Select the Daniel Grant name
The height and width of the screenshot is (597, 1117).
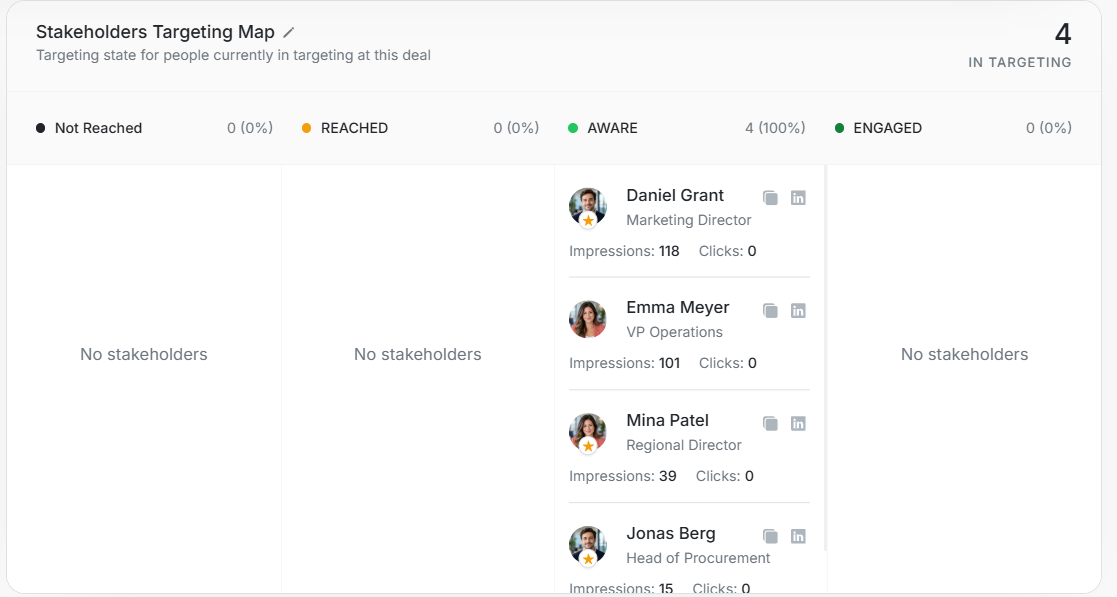[x=675, y=195]
